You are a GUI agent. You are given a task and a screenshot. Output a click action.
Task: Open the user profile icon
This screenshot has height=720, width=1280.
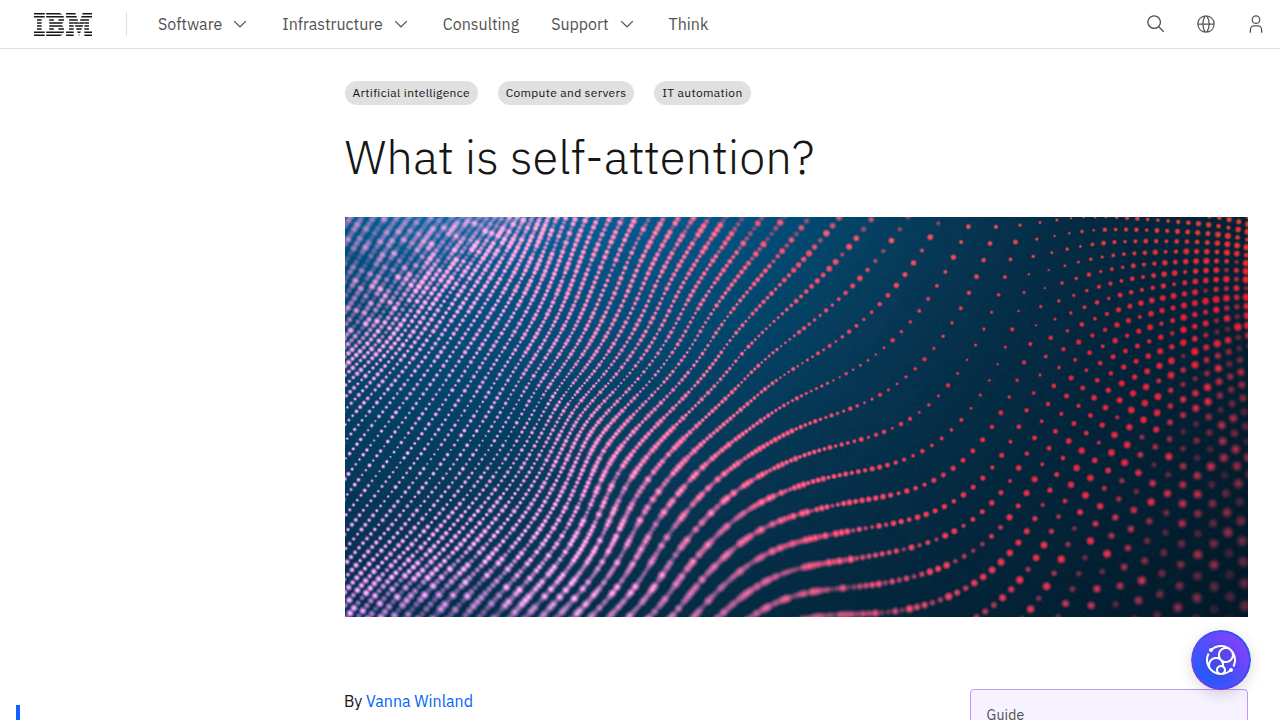click(1256, 24)
